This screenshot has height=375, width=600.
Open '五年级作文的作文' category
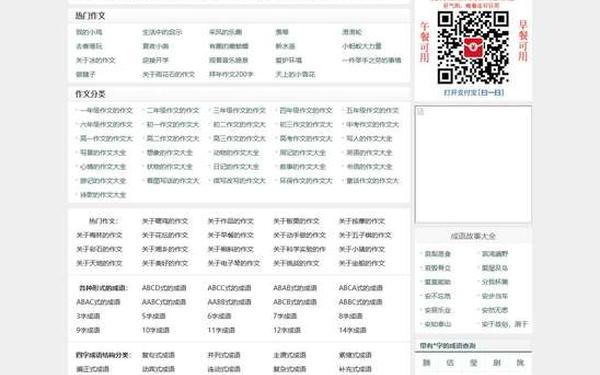[373, 111]
